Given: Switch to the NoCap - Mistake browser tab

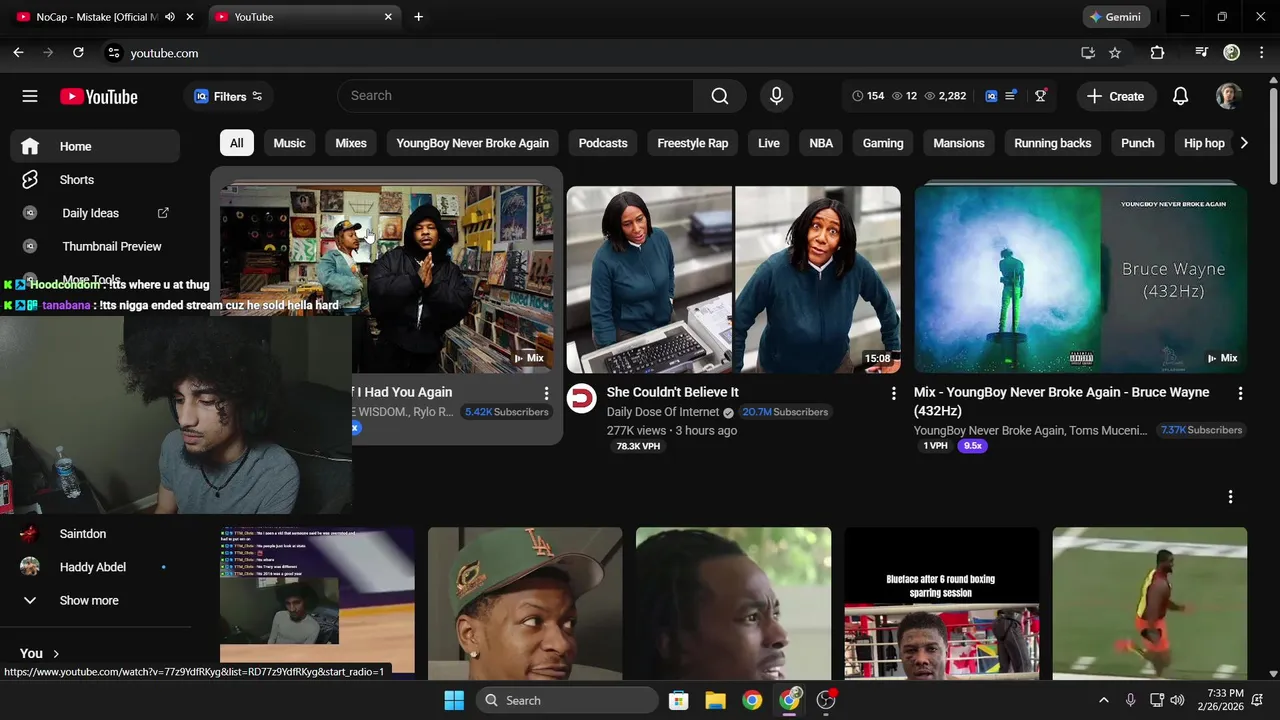Looking at the screenshot, I should click(x=96, y=17).
